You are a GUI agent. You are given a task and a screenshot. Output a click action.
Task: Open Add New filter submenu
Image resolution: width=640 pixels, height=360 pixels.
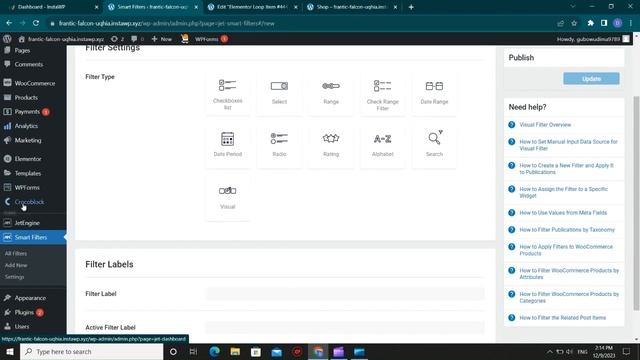coord(16,265)
